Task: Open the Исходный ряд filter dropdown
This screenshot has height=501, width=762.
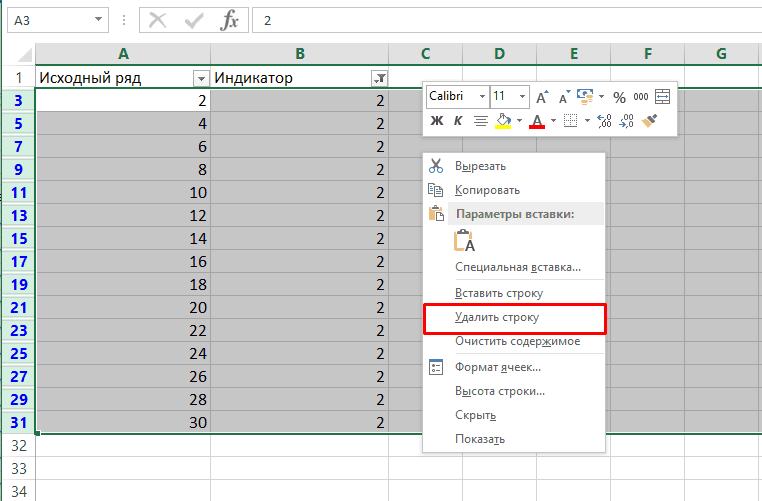Action: click(x=201, y=78)
